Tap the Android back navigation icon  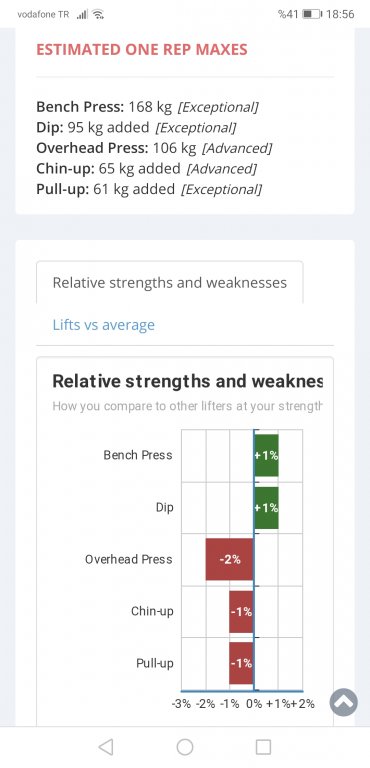[106, 747]
